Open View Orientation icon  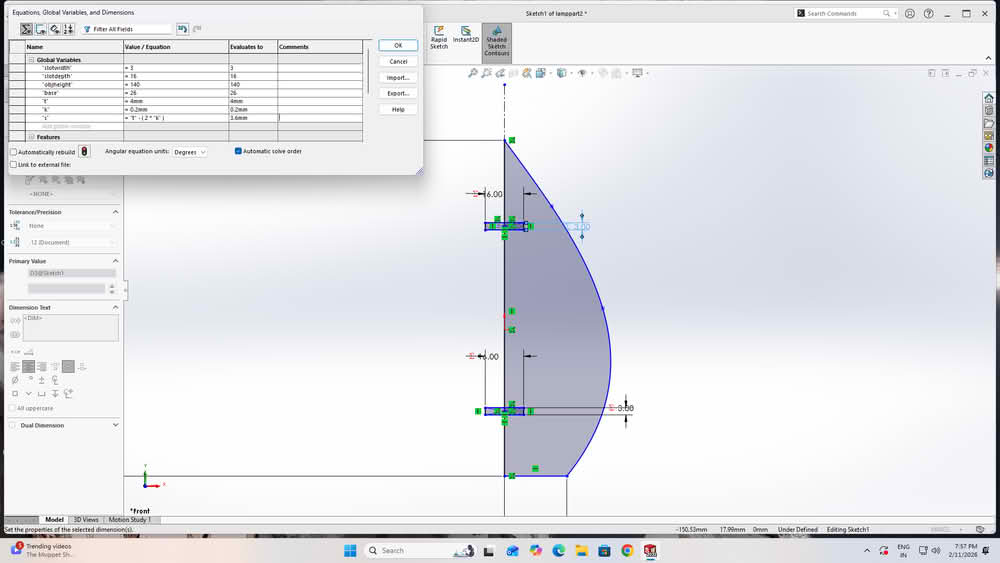coord(541,73)
